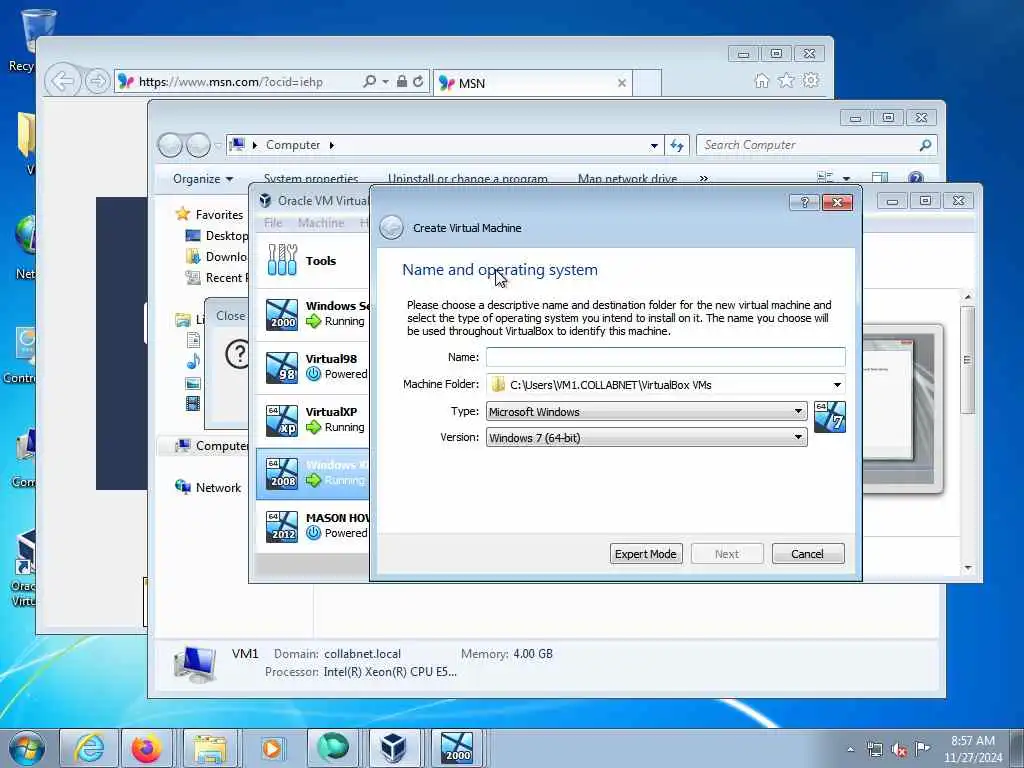Screen dimensions: 1024x768
Task: Expand the Explorer toolbar overflow chevron
Action: click(x=703, y=179)
